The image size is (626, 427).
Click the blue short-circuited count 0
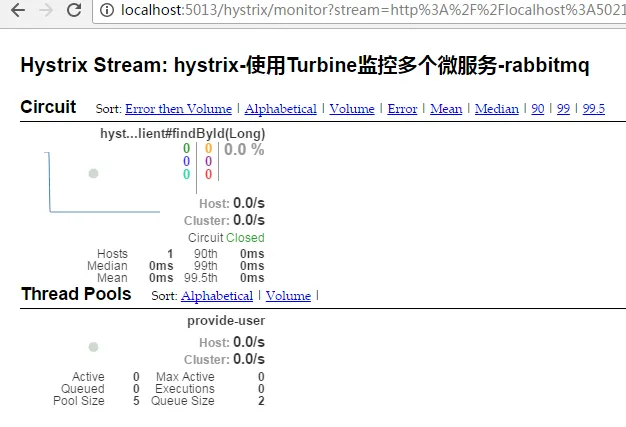(186, 161)
